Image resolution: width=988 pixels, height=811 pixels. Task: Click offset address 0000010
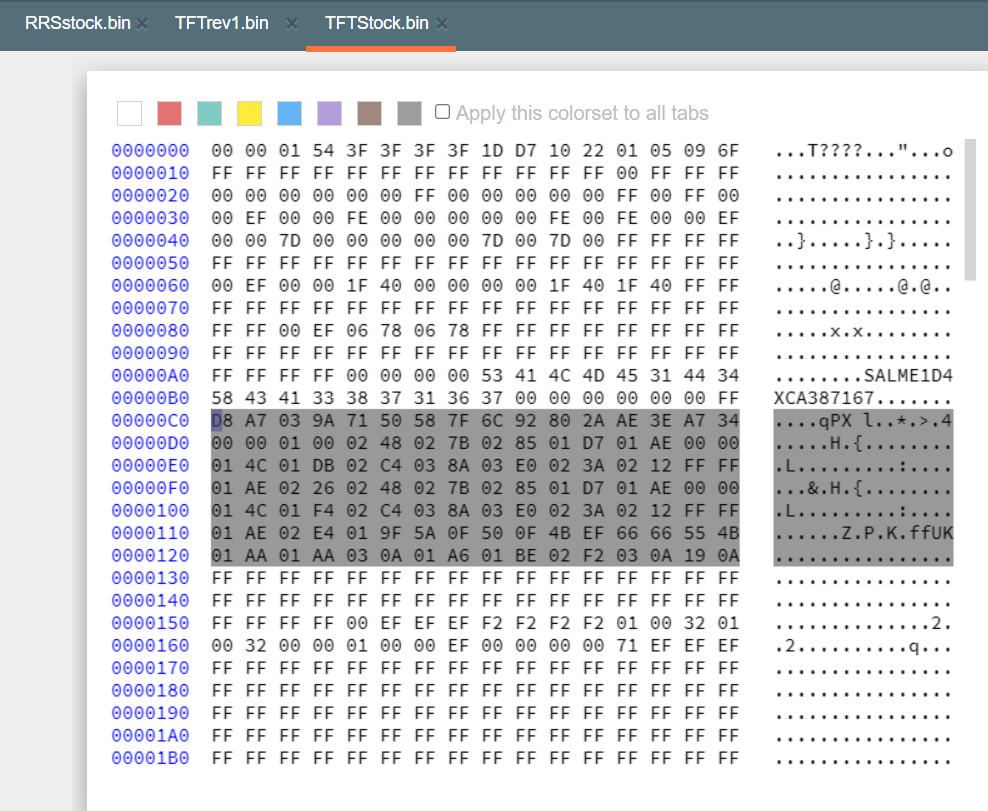[150, 173]
